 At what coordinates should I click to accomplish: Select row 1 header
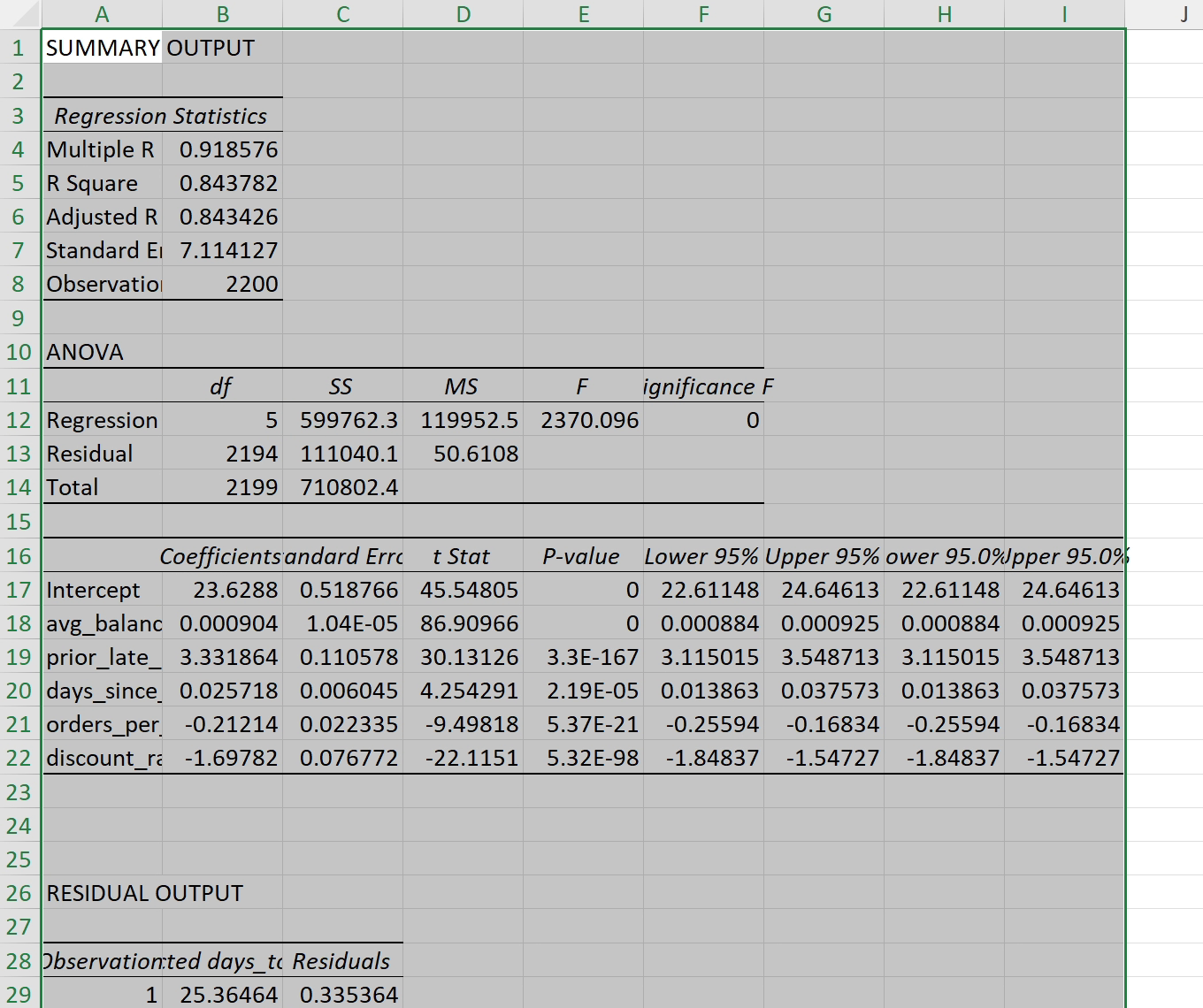[20, 48]
